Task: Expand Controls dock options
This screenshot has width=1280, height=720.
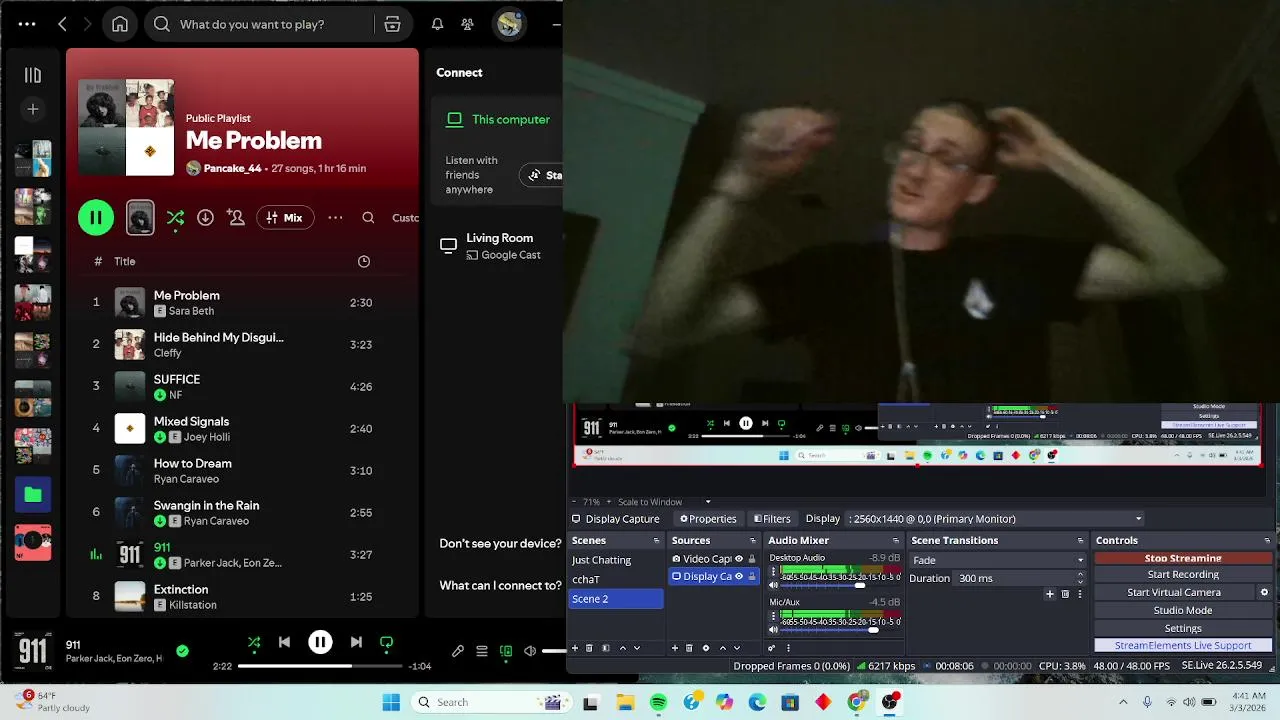Action: [x=1267, y=541]
